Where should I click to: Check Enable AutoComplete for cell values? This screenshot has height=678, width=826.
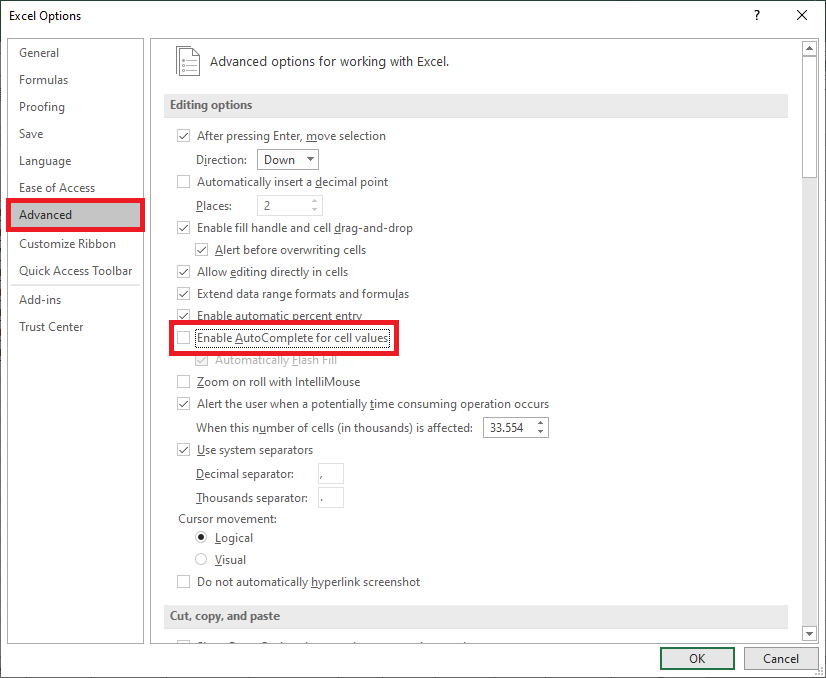(183, 338)
